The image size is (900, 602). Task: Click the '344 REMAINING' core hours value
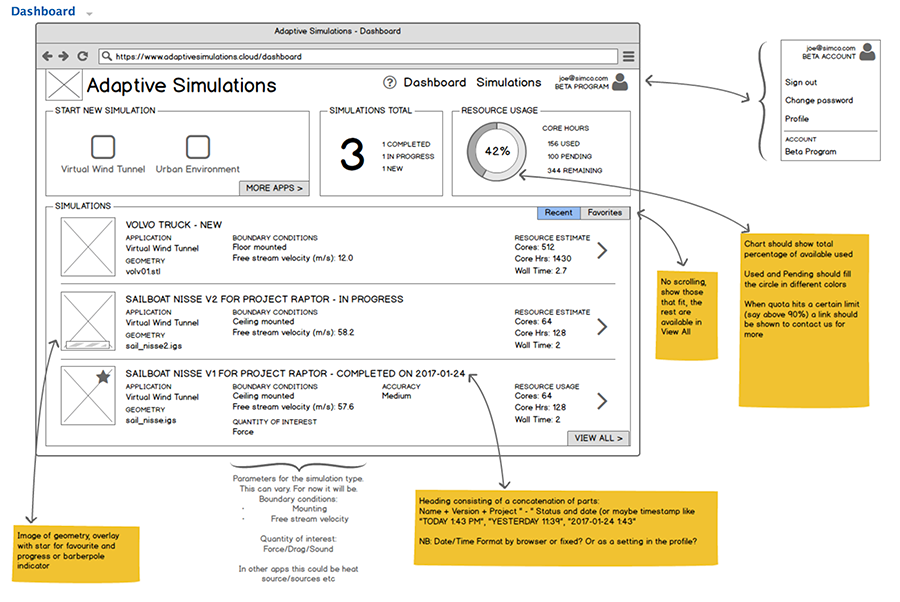[575, 170]
